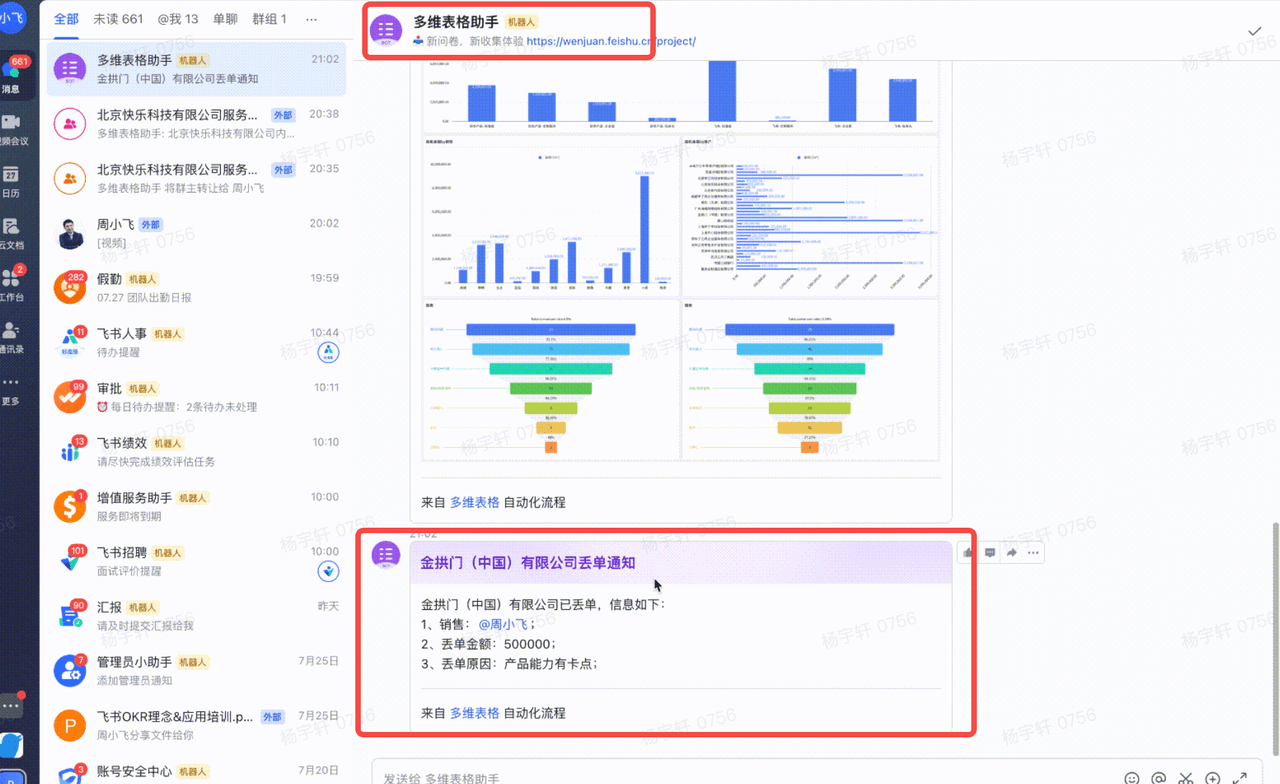Open the Workbench (工作台) sidebar icon

[x=11, y=282]
